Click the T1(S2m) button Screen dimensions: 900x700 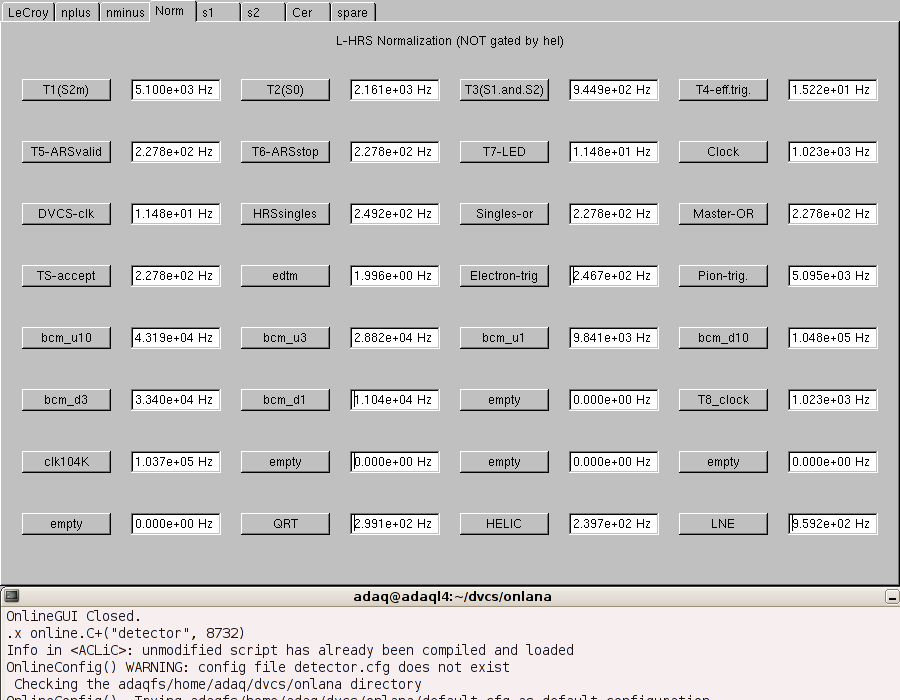point(66,90)
